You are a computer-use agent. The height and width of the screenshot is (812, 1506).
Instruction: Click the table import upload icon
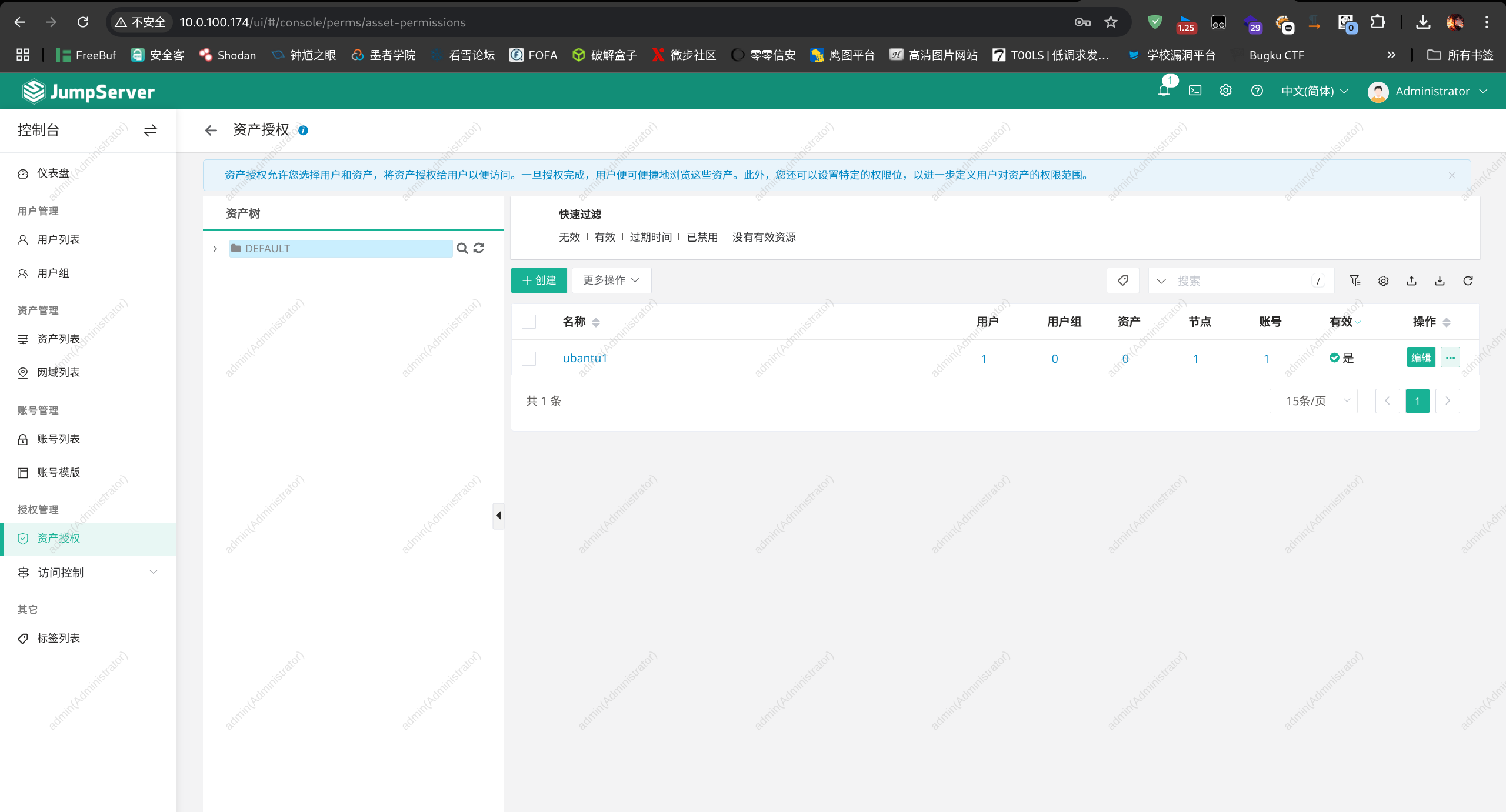click(x=1411, y=280)
